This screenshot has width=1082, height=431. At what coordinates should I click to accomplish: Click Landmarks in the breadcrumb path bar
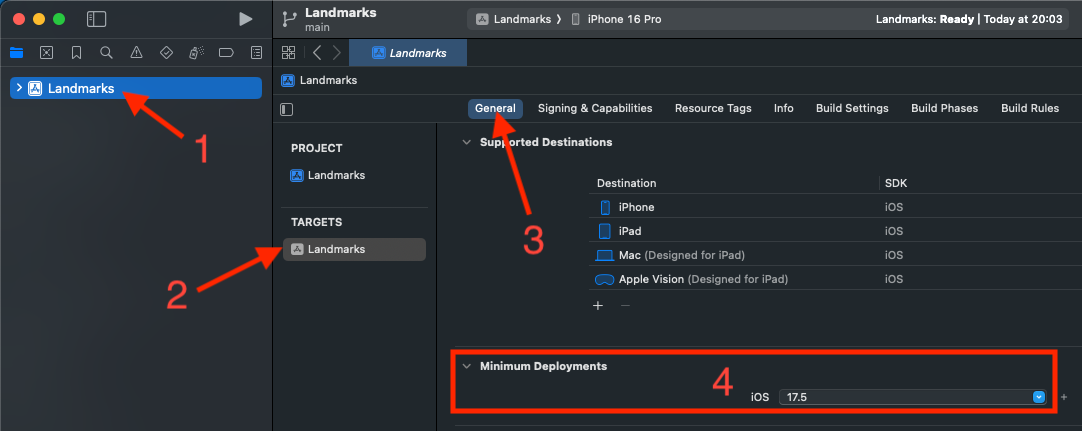tap(328, 80)
